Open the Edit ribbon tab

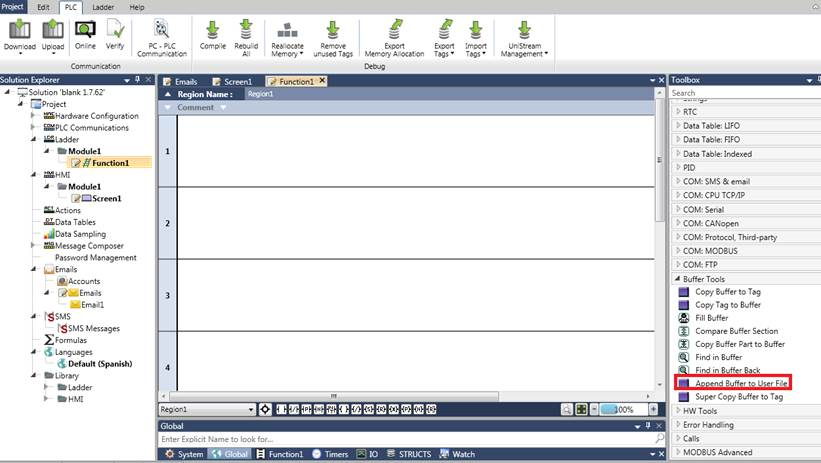tap(43, 7)
